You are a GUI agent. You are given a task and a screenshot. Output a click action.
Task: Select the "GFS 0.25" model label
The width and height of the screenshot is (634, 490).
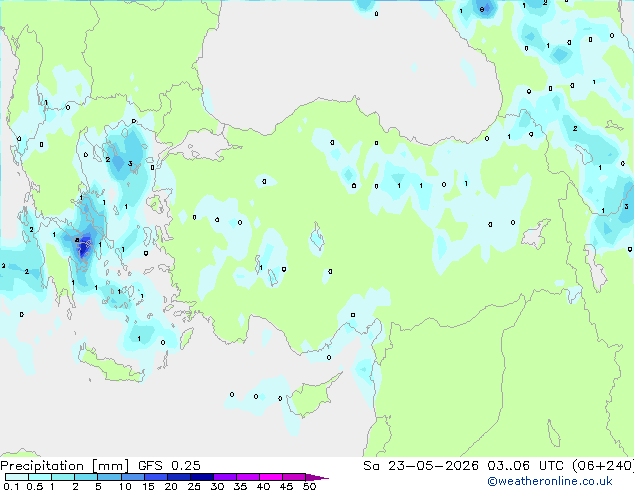point(169,466)
